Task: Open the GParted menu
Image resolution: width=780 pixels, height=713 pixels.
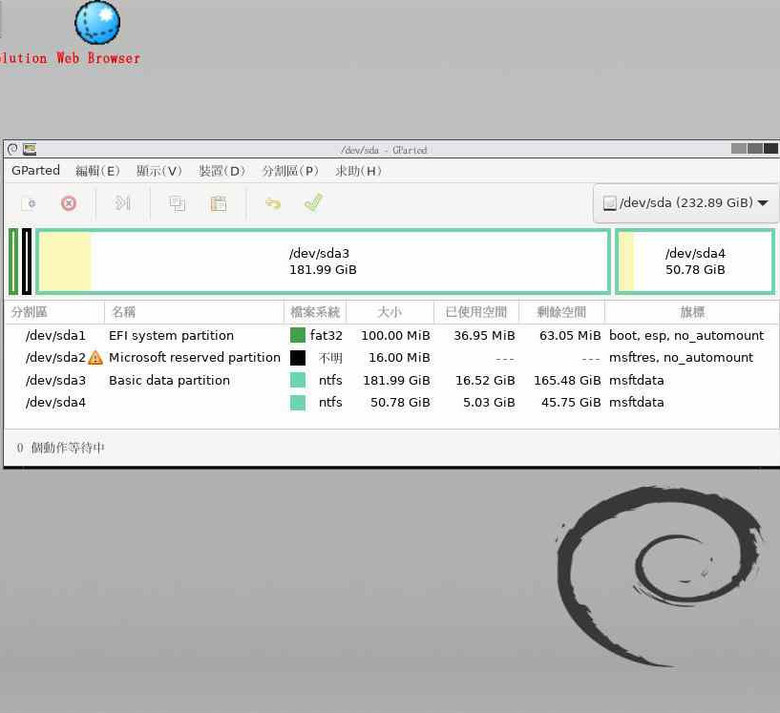Action: [36, 171]
